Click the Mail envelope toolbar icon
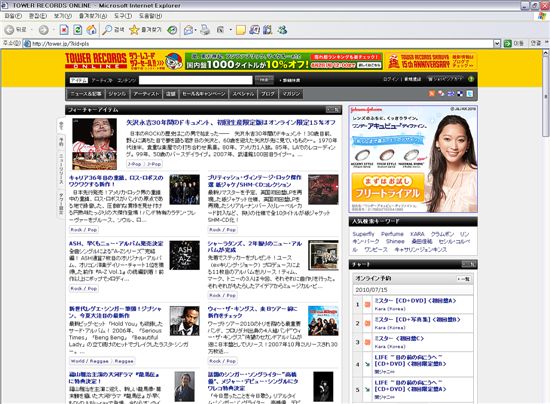Viewport: 550px width, 404px height. point(188,30)
